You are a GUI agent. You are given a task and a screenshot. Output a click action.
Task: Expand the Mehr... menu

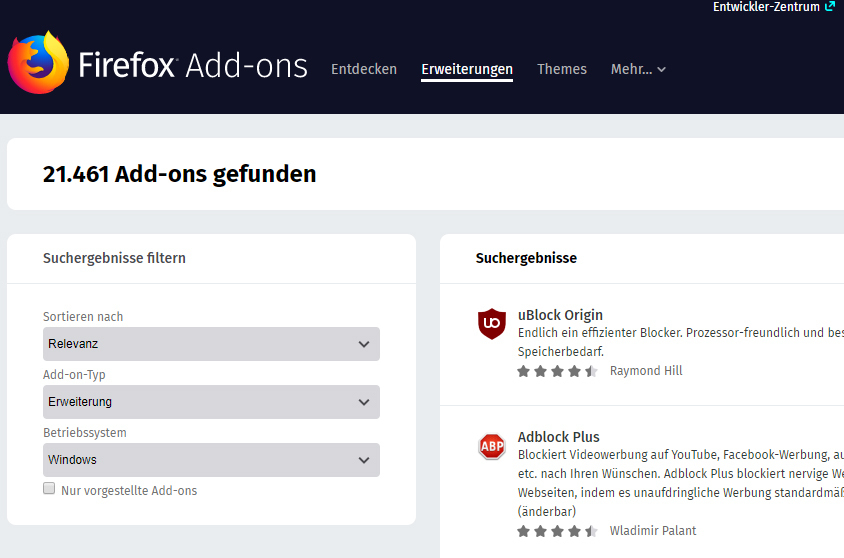pos(638,69)
